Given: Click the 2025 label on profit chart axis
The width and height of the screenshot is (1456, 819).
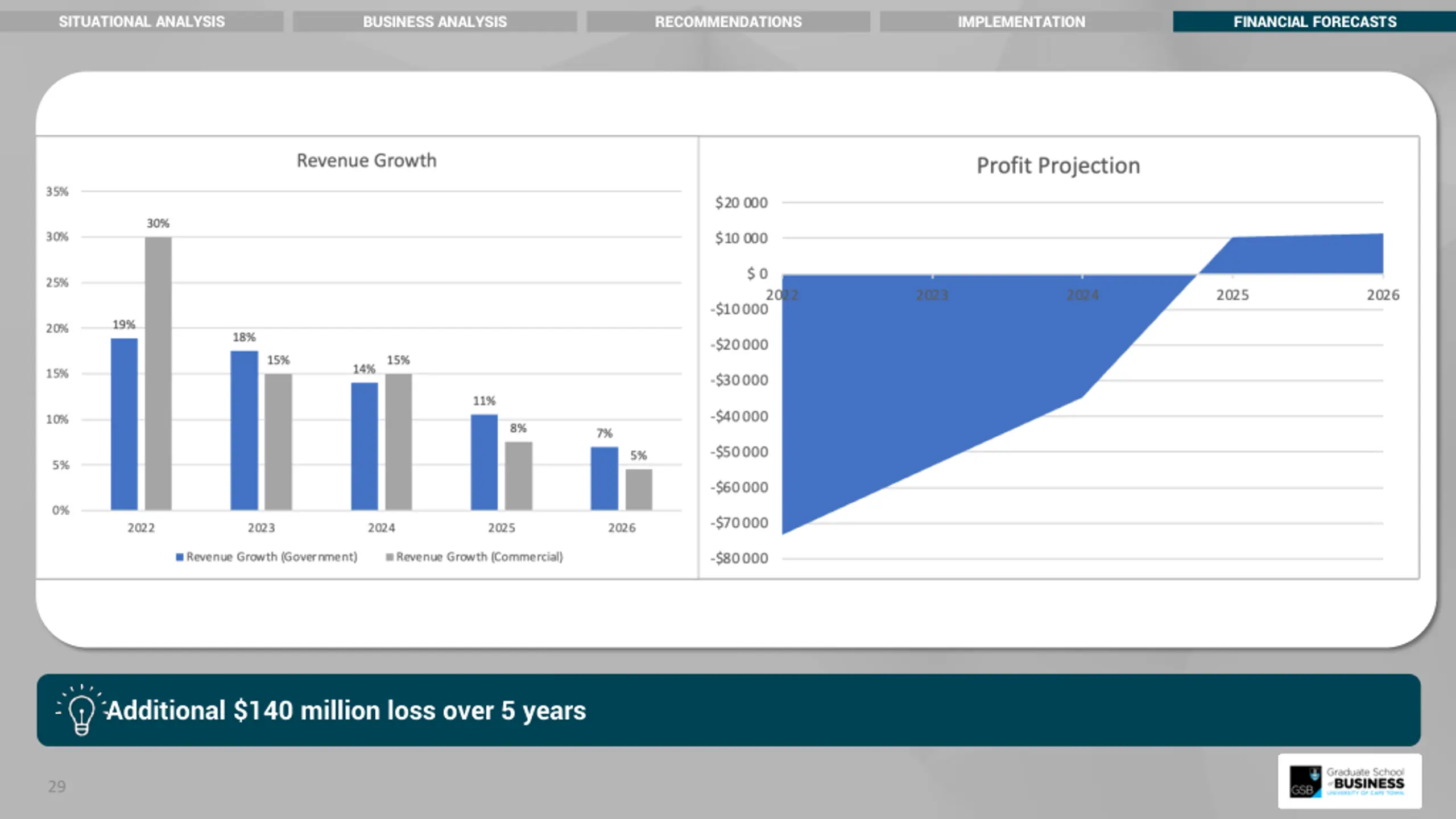Looking at the screenshot, I should 1232,295.
